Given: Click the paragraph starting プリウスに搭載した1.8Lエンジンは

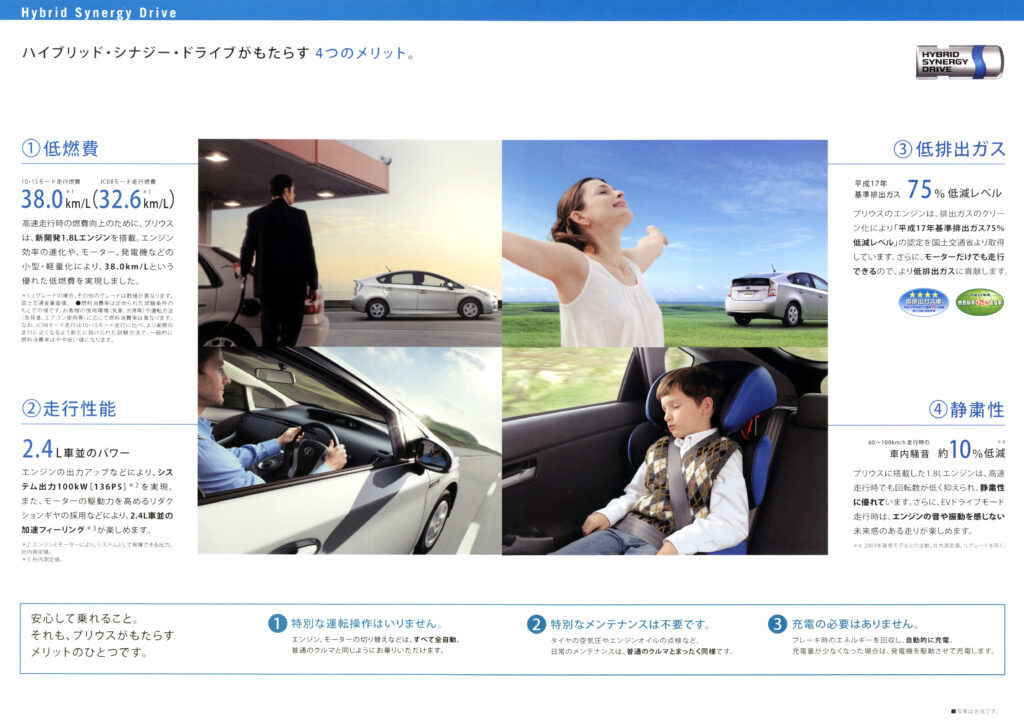Looking at the screenshot, I should point(929,502).
